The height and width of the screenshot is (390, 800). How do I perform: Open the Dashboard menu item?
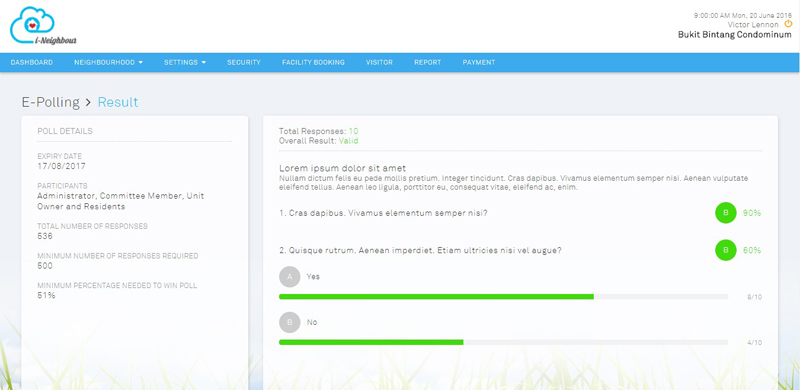[x=32, y=62]
